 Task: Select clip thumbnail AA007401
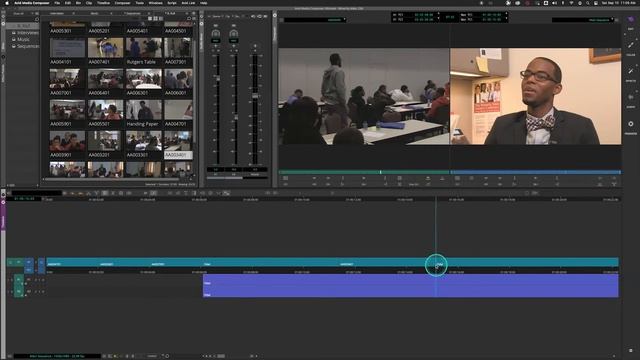click(x=105, y=48)
